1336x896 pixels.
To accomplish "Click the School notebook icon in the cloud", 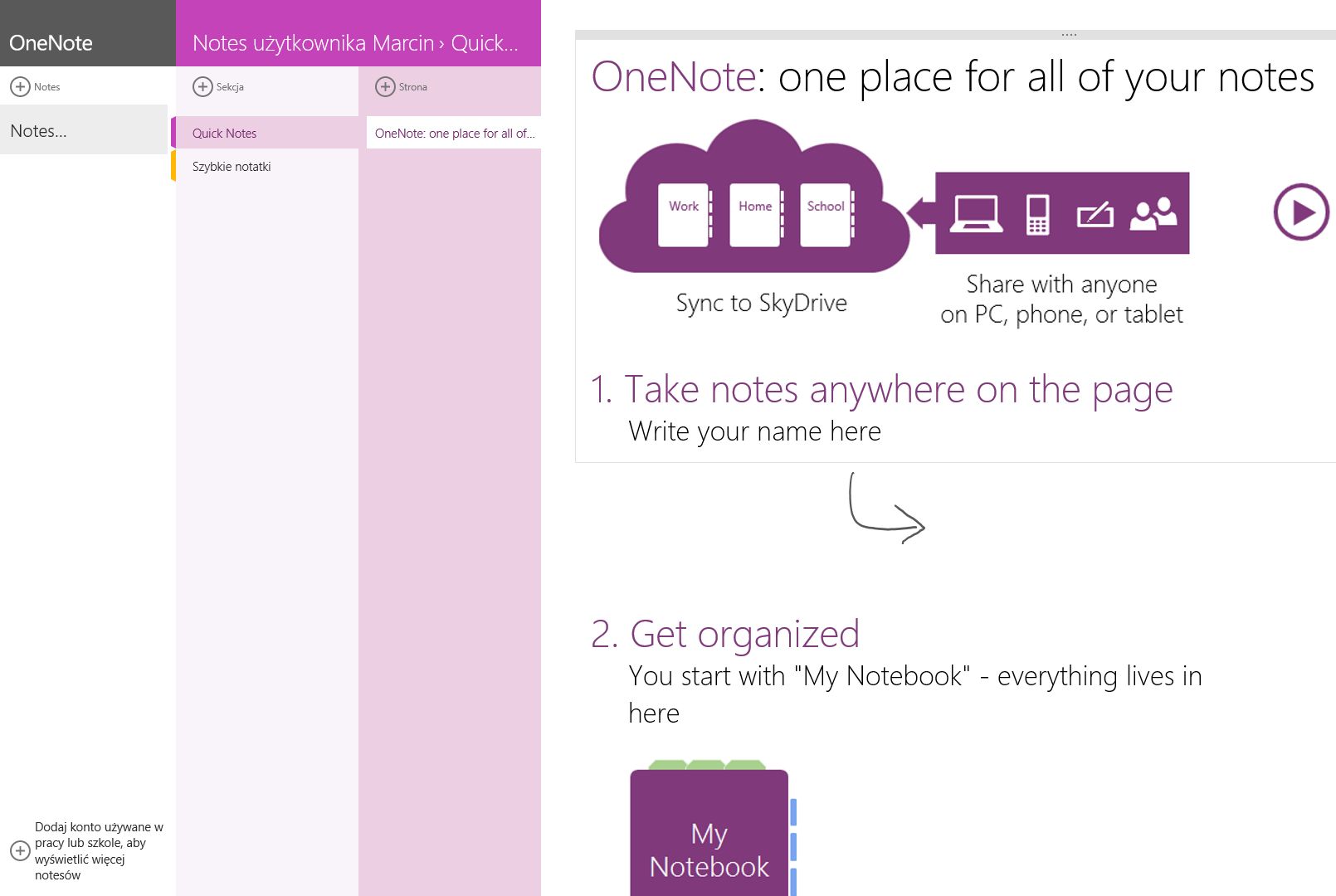I will point(826,215).
